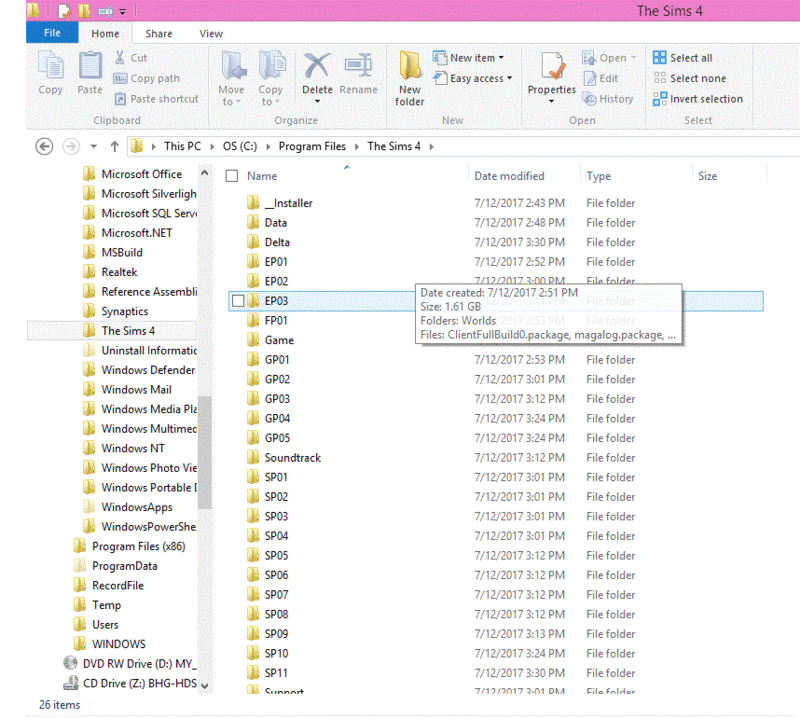This screenshot has width=800, height=719.
Task: Click Program Files in the address bar
Action: tap(312, 146)
